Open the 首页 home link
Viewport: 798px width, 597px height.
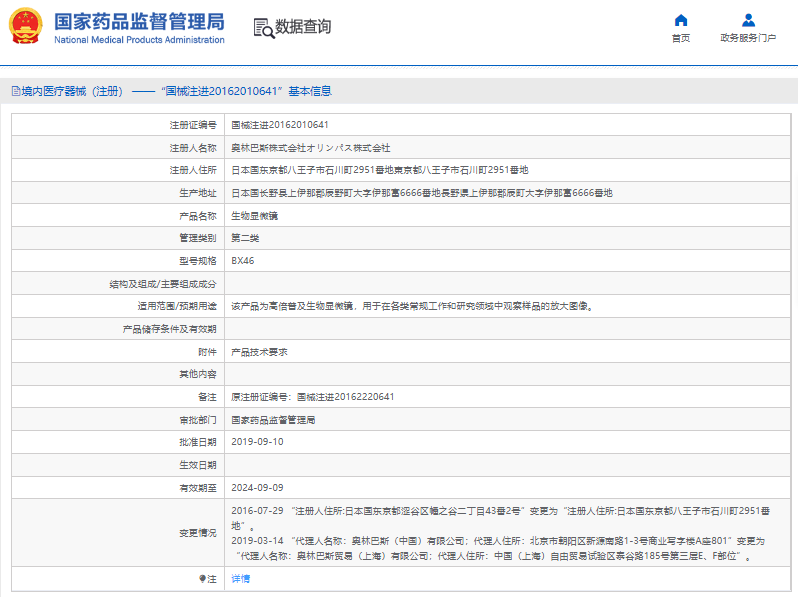coord(681,38)
